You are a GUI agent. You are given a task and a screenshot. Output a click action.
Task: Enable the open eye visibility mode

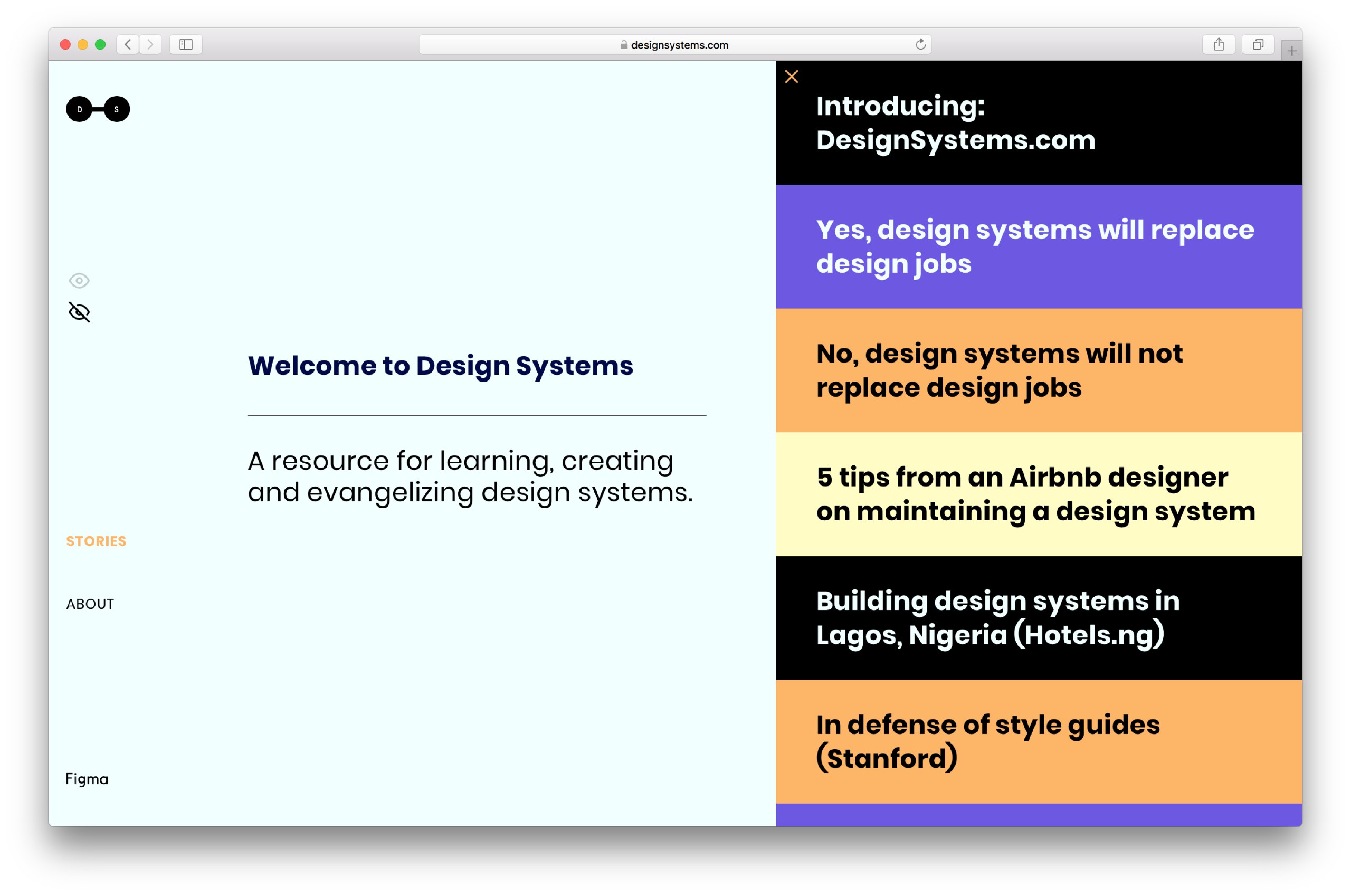[80, 281]
